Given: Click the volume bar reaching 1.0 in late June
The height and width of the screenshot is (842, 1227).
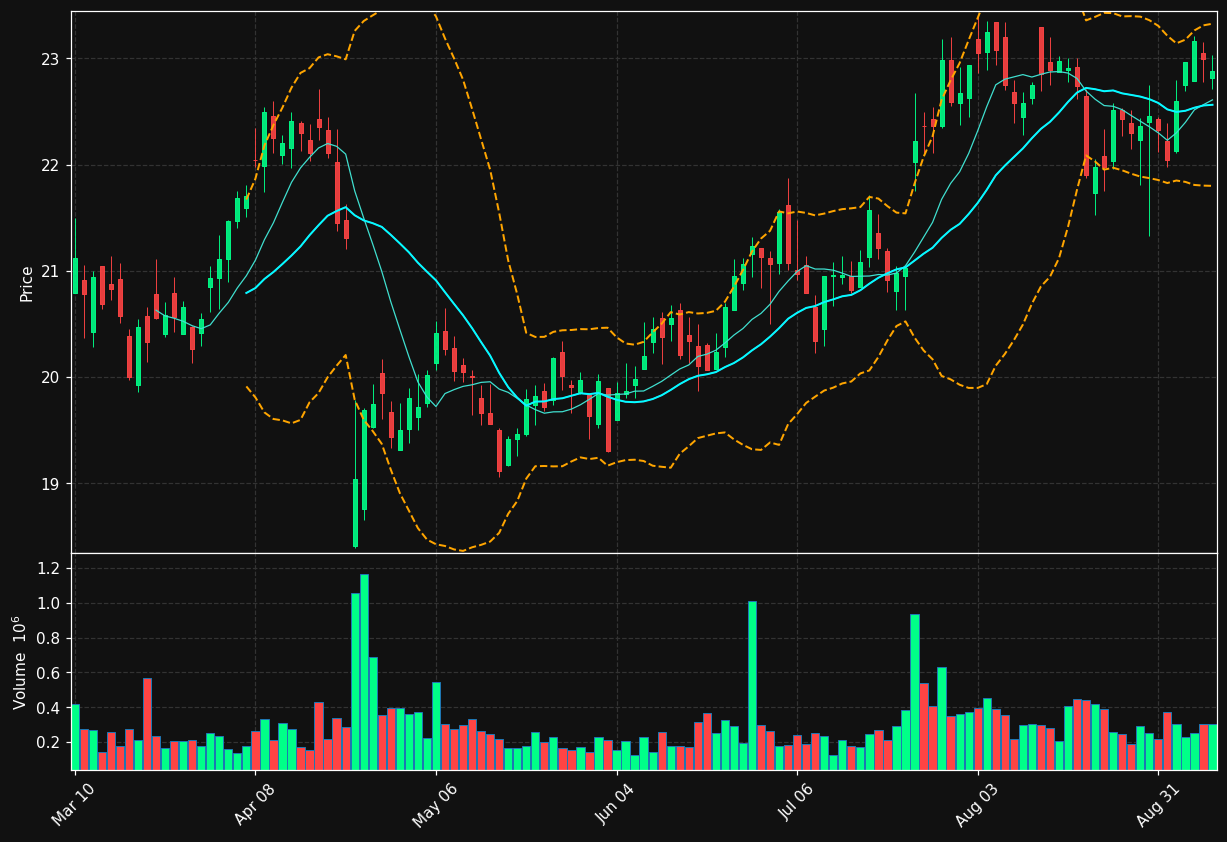Looking at the screenshot, I should click(752, 686).
